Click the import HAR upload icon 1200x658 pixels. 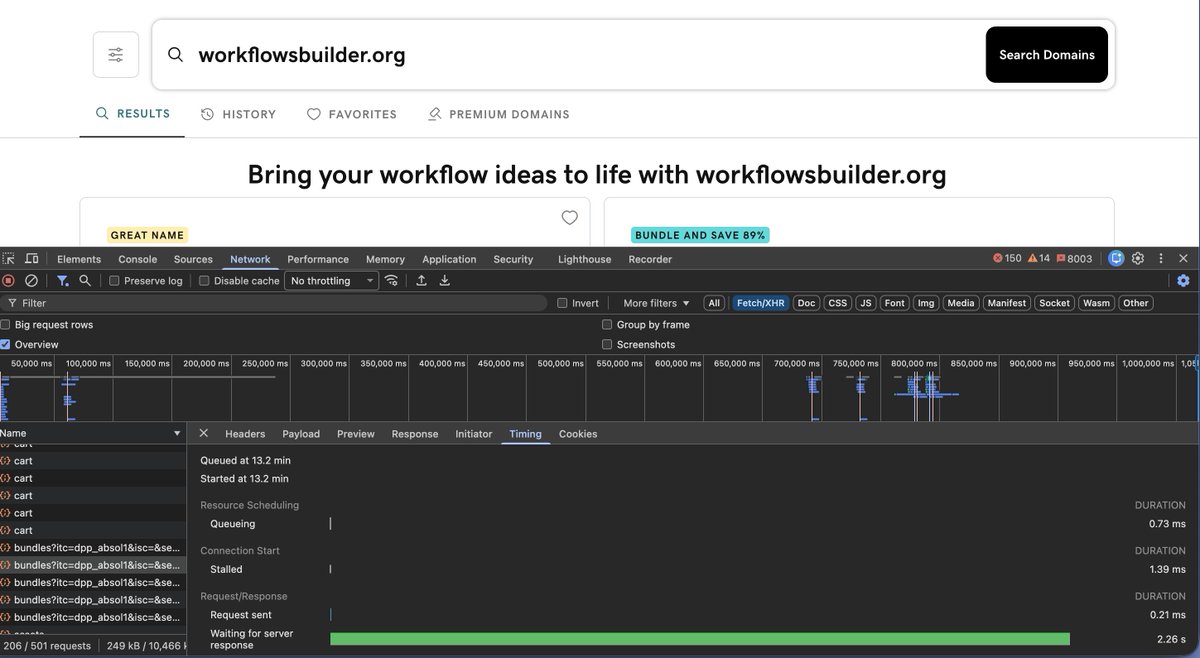click(x=421, y=281)
